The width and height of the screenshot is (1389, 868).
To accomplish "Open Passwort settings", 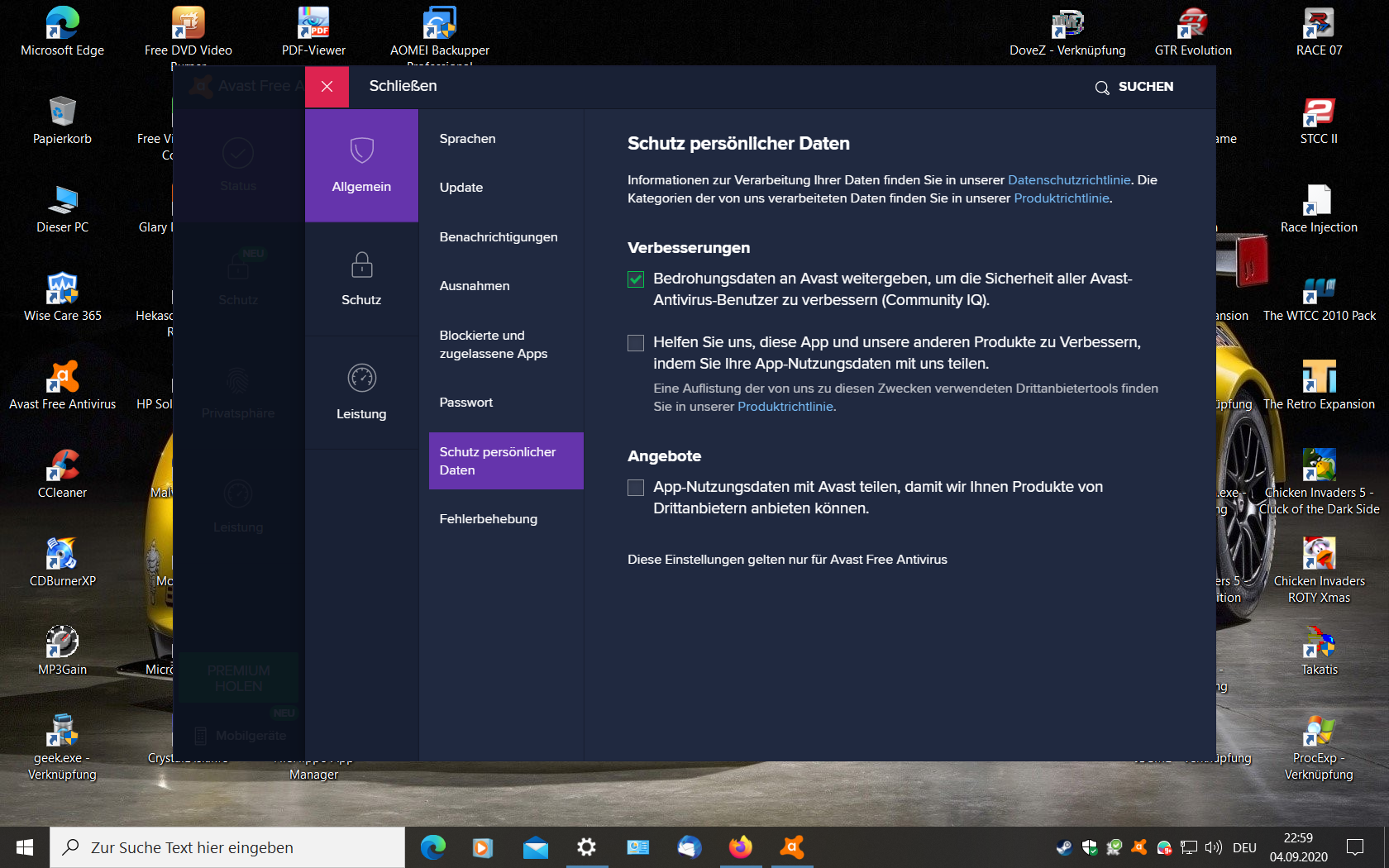I will click(466, 403).
